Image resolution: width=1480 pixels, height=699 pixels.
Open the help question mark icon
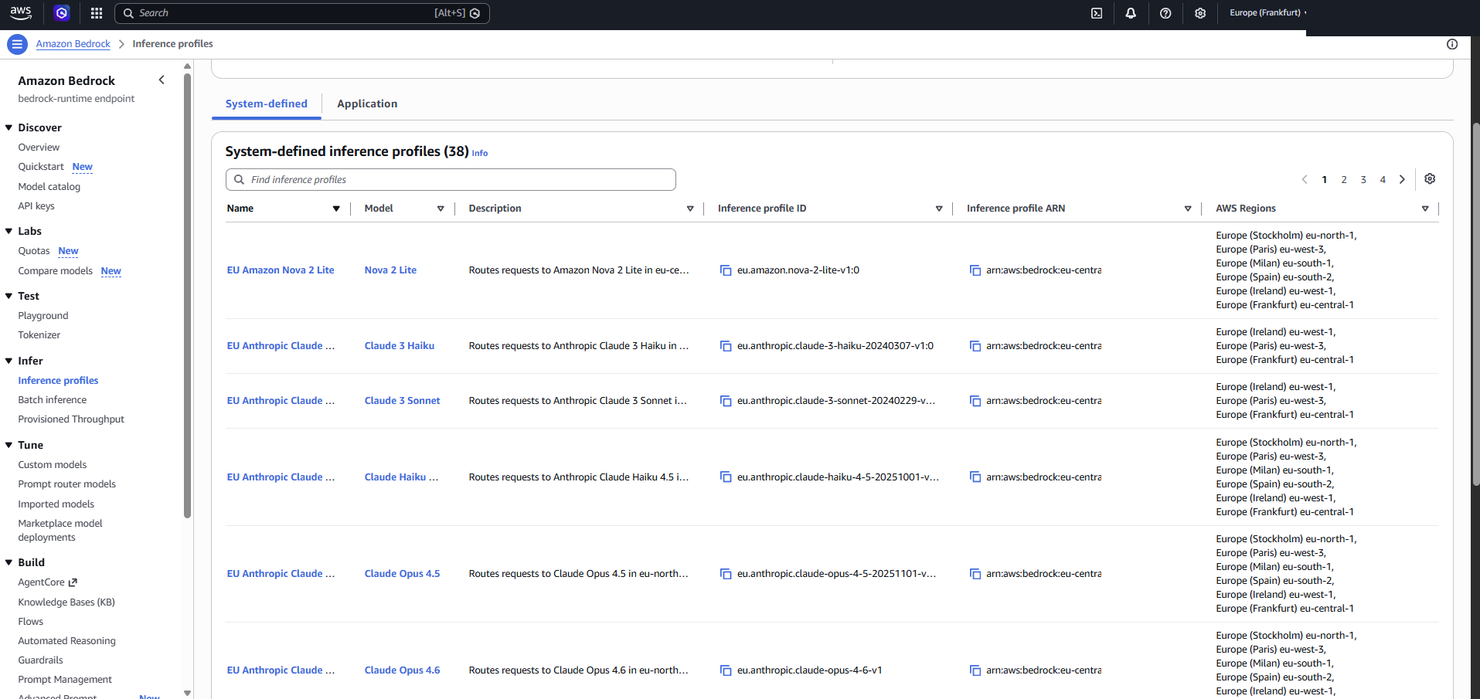(1165, 13)
